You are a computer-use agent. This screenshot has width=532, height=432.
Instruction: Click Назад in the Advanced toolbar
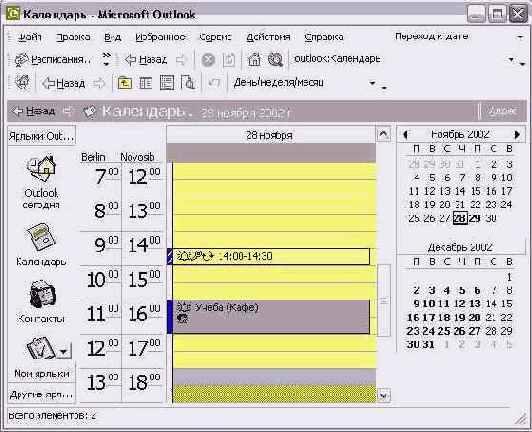point(63,83)
